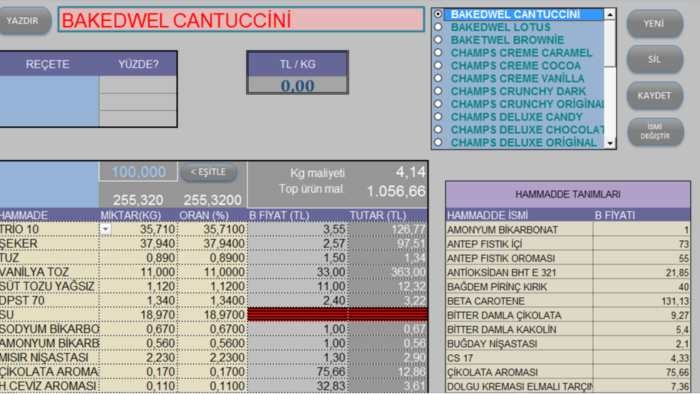The image size is (700, 394).
Task: Click the H.CEVİZ AROMASI ingredient cell
Action: point(49,386)
